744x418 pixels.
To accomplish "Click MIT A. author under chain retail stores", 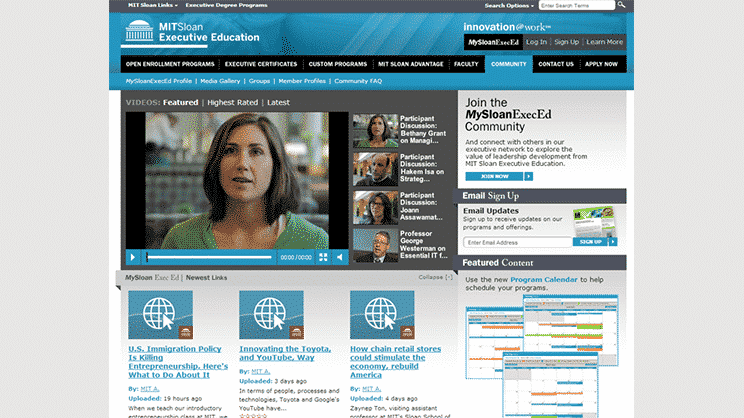I will point(372,389).
